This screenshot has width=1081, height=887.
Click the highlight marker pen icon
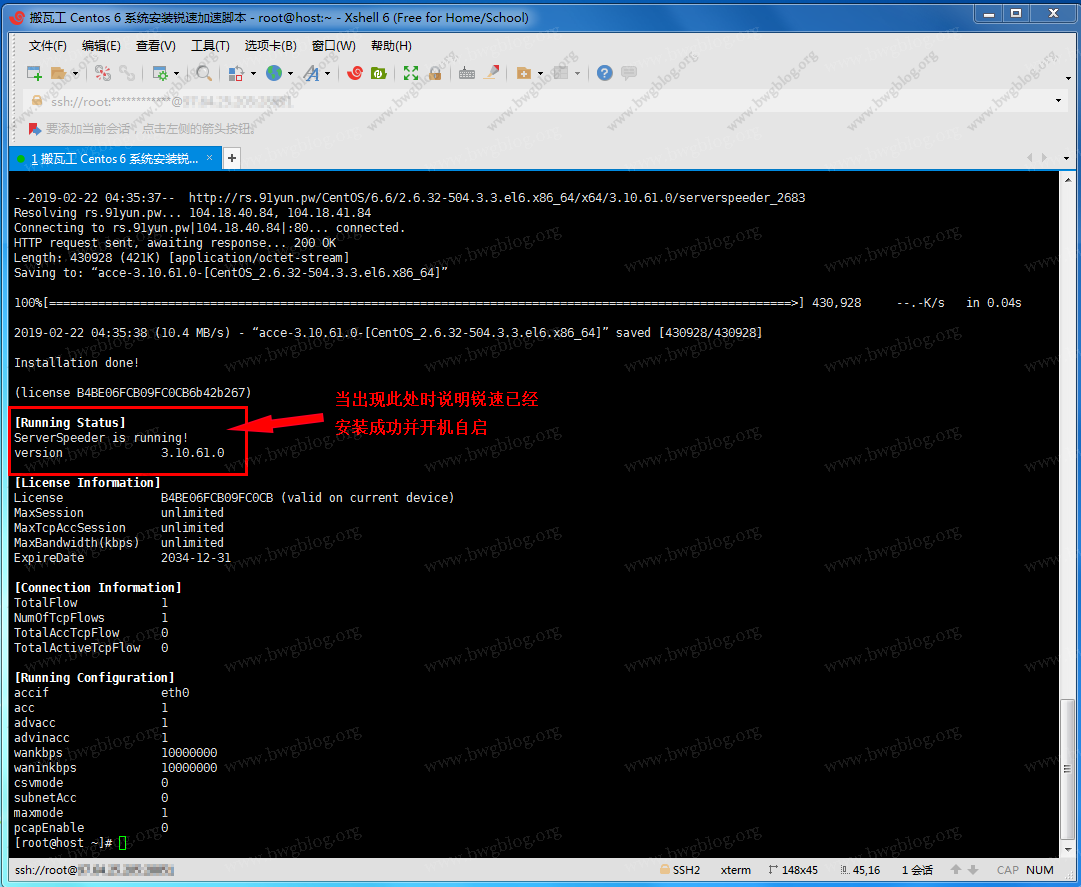pyautogui.click(x=492, y=73)
